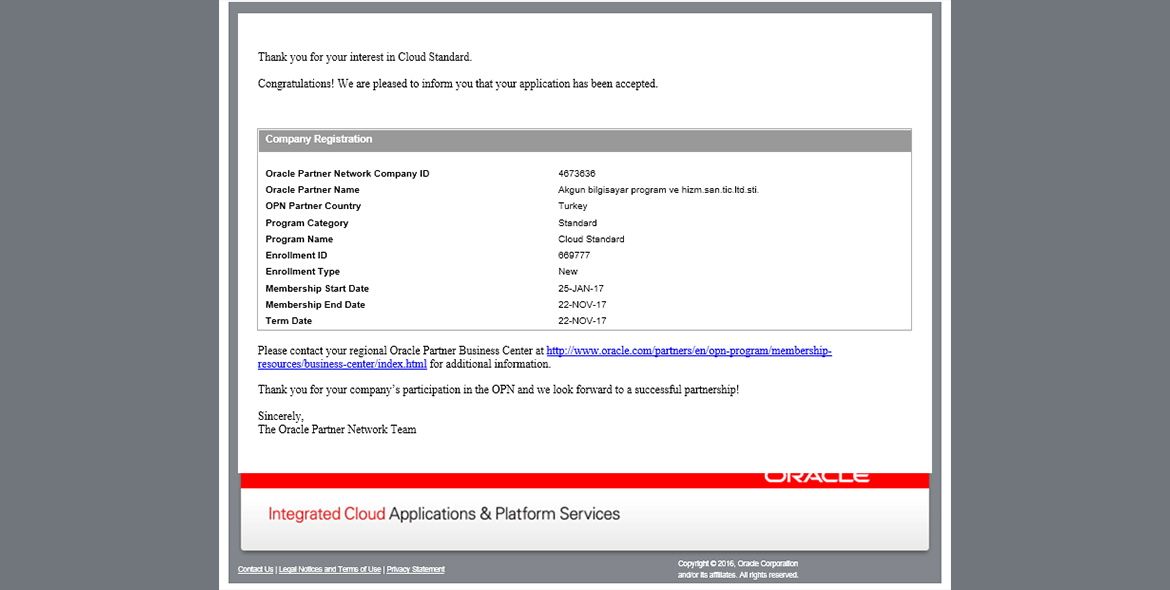
Task: Select the company ID value 4673636
Action: click(577, 174)
